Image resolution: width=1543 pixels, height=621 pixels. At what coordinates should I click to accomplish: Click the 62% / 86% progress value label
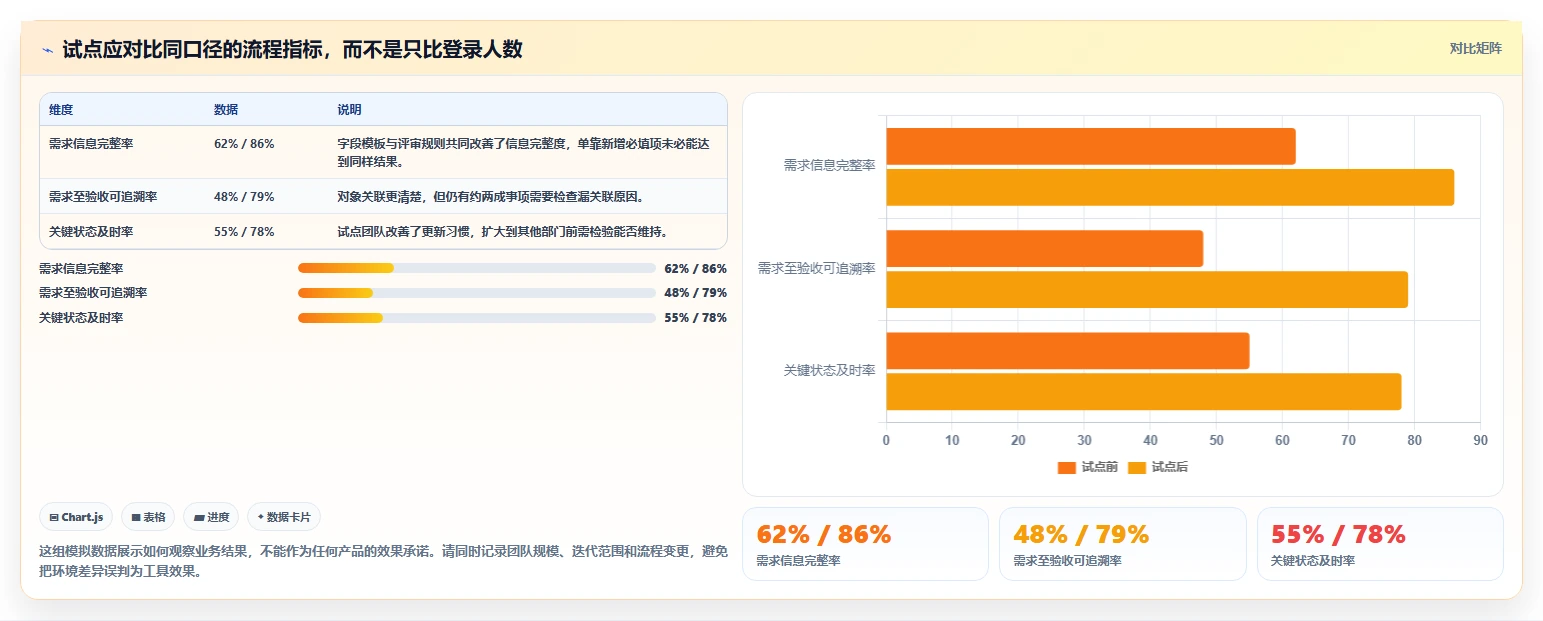(x=695, y=269)
